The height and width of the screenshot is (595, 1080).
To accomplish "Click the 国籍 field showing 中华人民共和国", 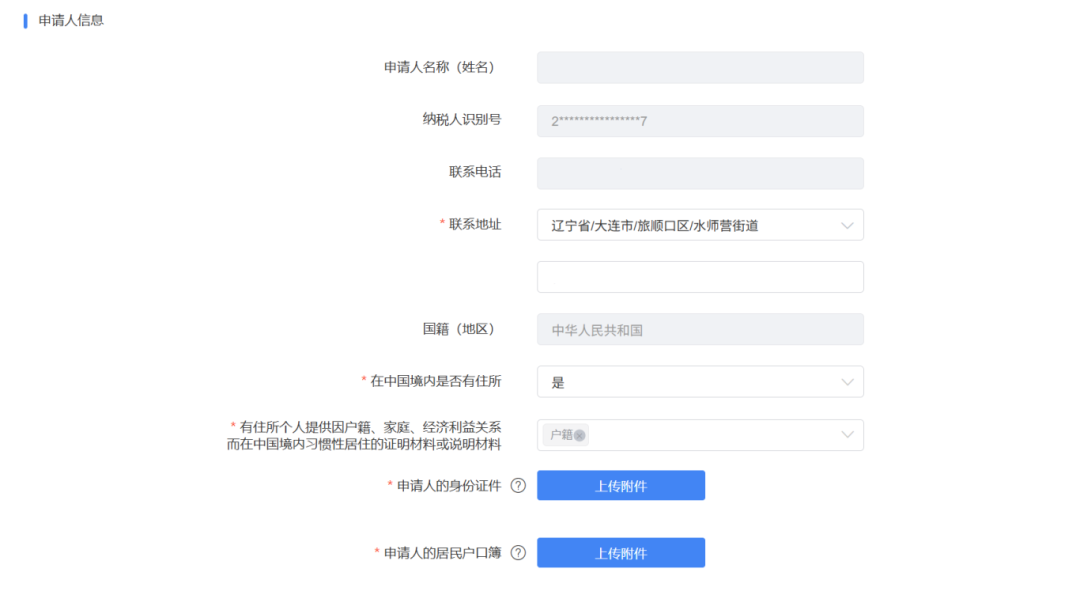I will pos(700,330).
